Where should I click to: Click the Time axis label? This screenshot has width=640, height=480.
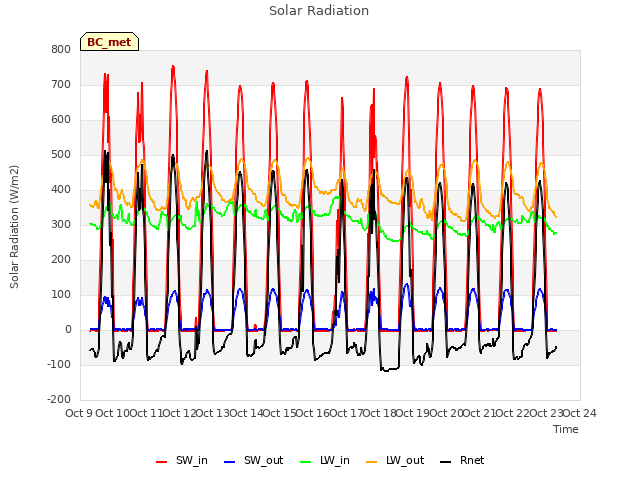click(x=566, y=429)
